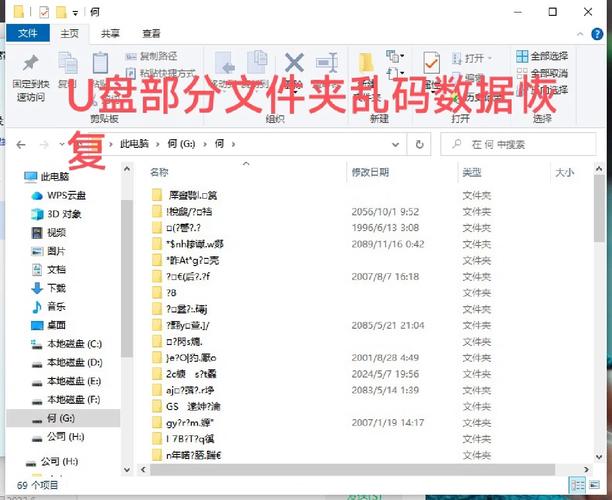Viewport: 612px width, 500px height.
Task: Pin to quick access using 固定到快速访问
Action: (30, 78)
